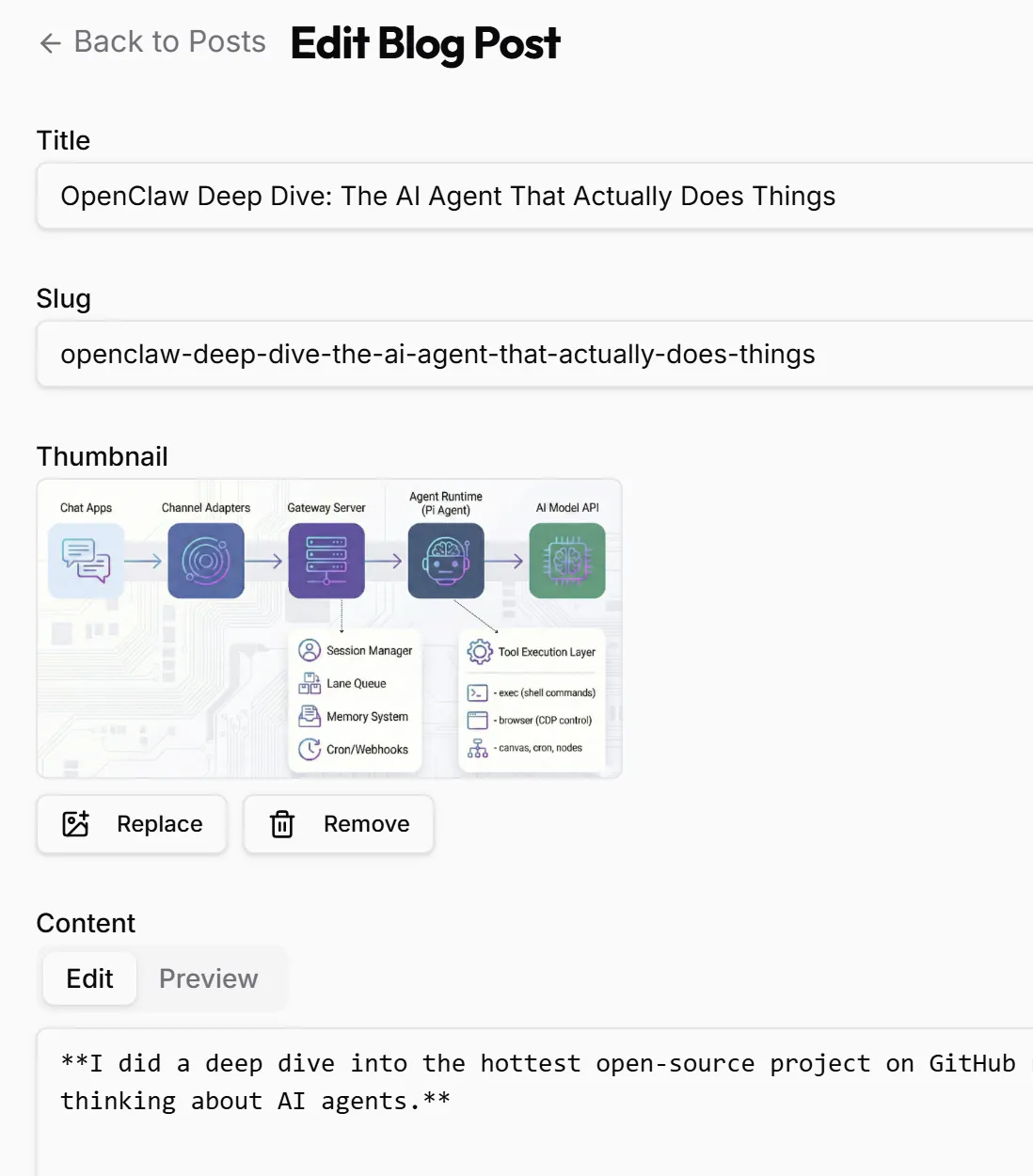The width and height of the screenshot is (1033, 1176).
Task: Click the back arrow icon
Action: click(x=50, y=43)
